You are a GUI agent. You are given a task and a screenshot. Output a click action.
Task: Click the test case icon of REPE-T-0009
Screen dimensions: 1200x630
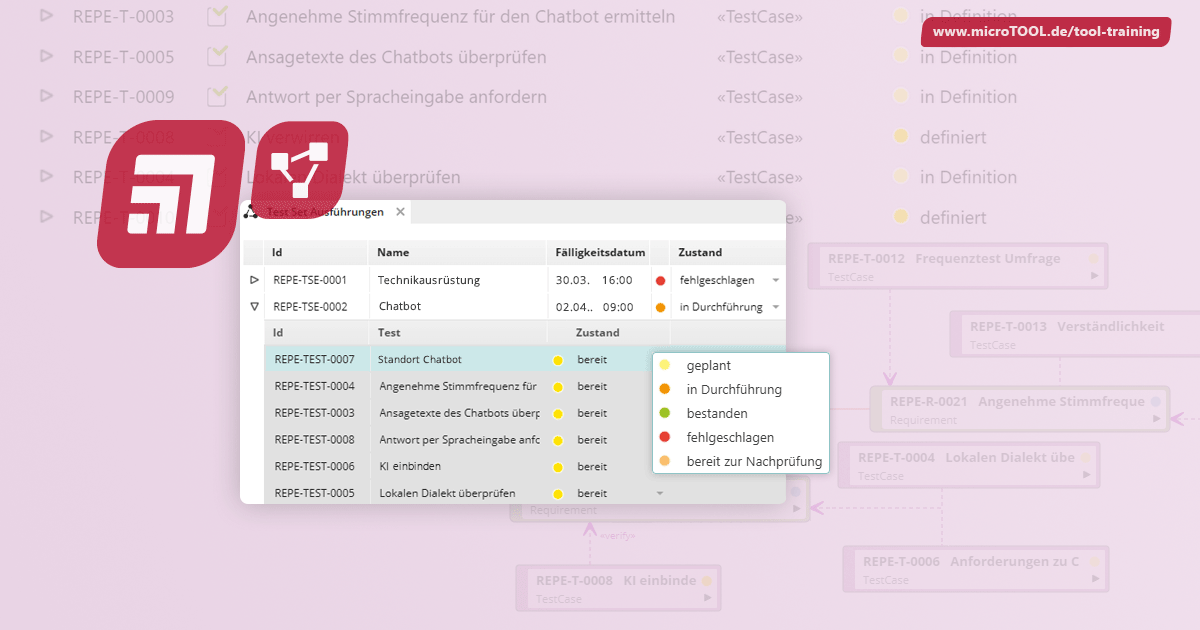216,96
